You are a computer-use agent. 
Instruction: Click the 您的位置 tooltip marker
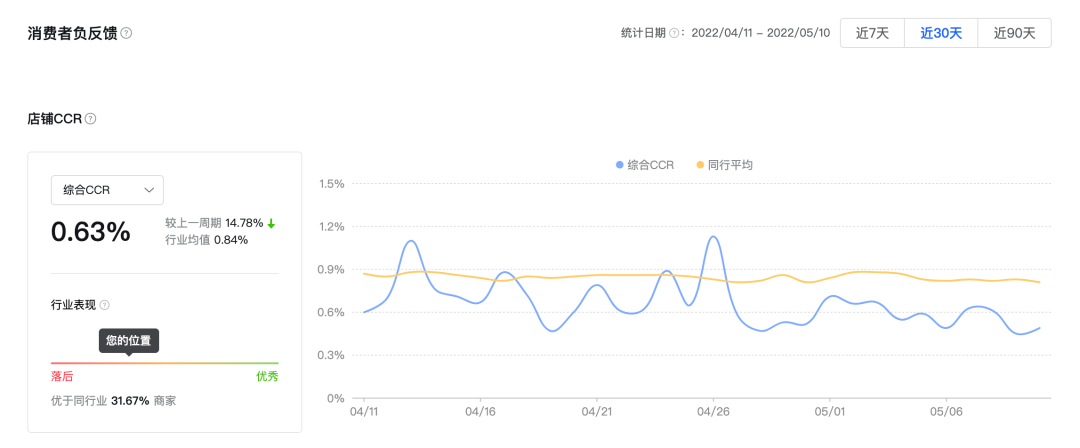129,341
